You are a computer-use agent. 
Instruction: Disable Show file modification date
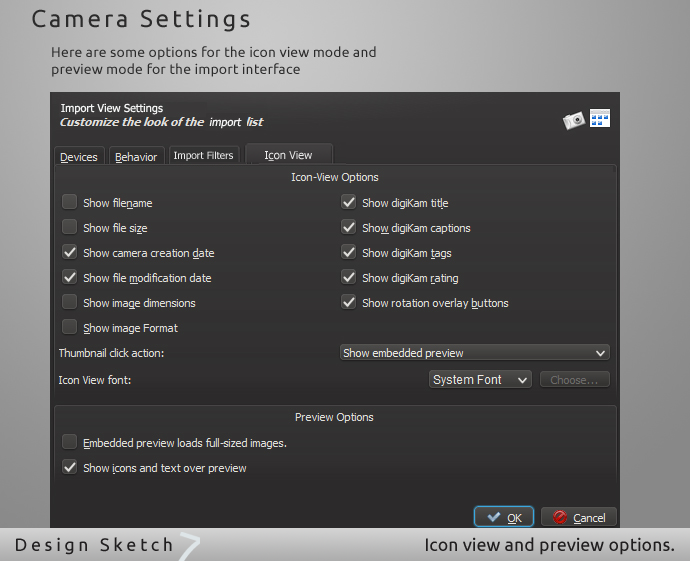click(69, 277)
